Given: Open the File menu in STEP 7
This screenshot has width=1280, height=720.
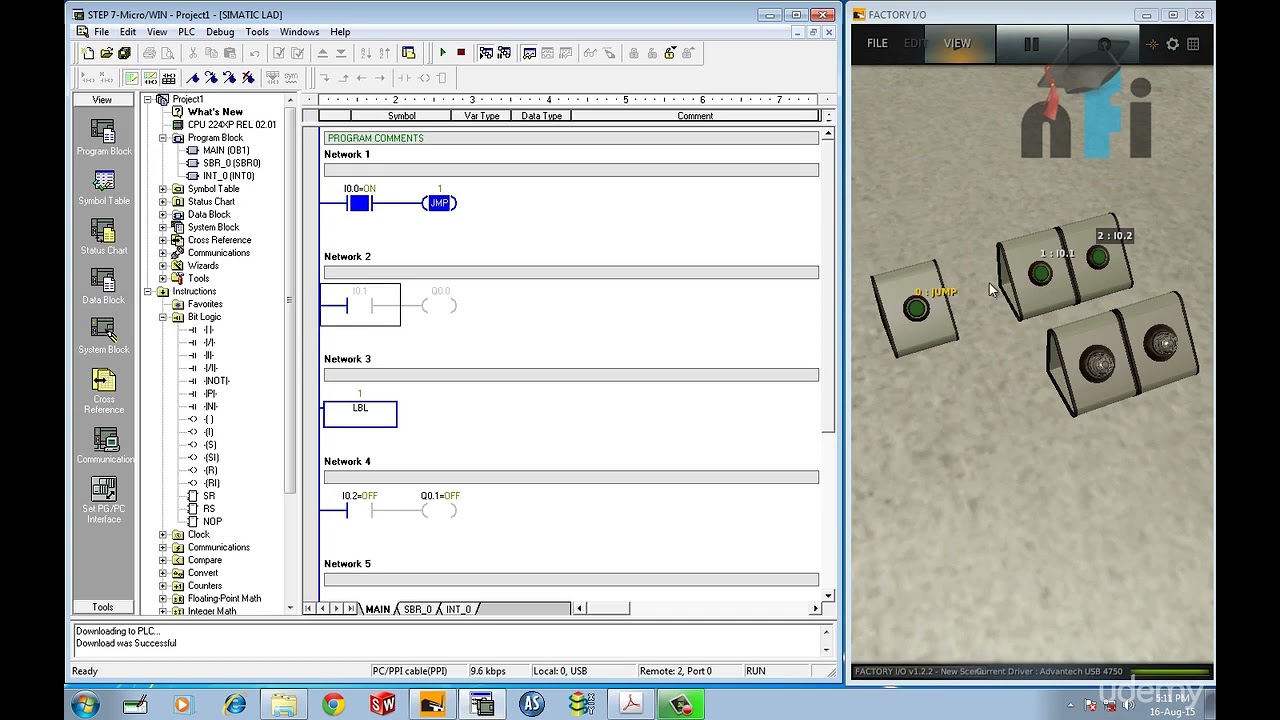Looking at the screenshot, I should pos(101,32).
